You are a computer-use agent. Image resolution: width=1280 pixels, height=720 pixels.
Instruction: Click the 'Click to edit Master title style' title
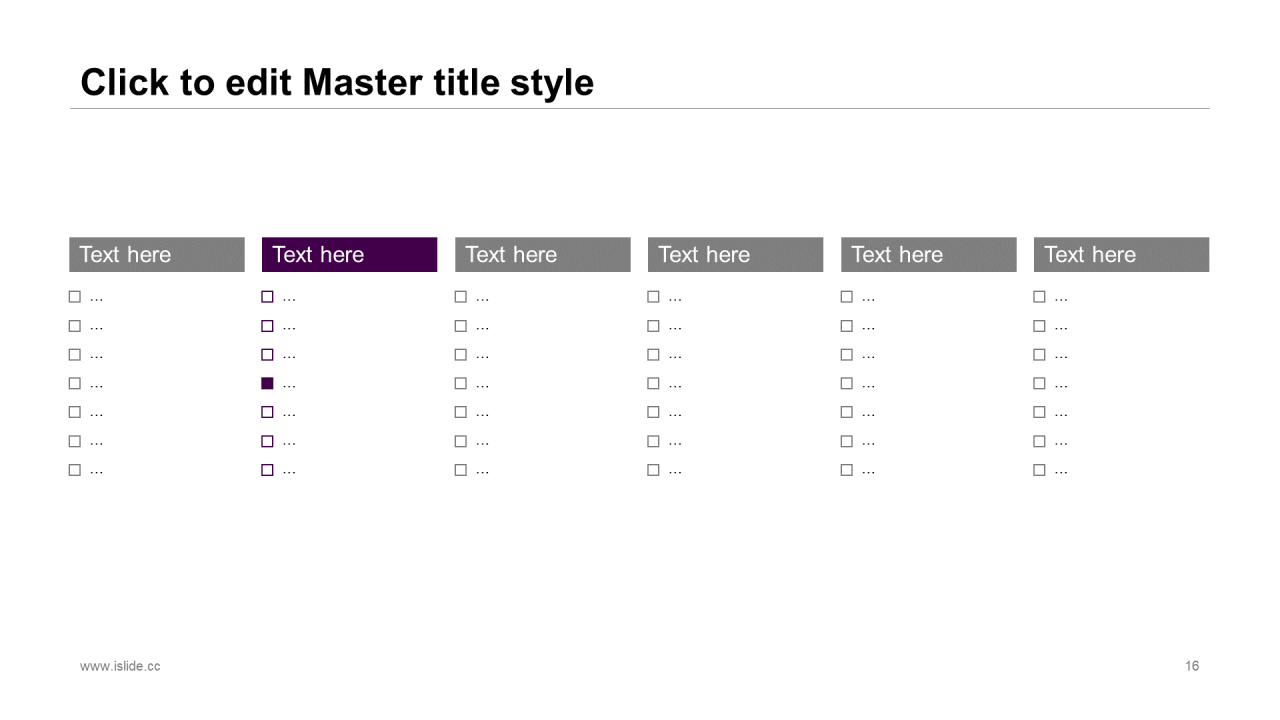(x=337, y=82)
